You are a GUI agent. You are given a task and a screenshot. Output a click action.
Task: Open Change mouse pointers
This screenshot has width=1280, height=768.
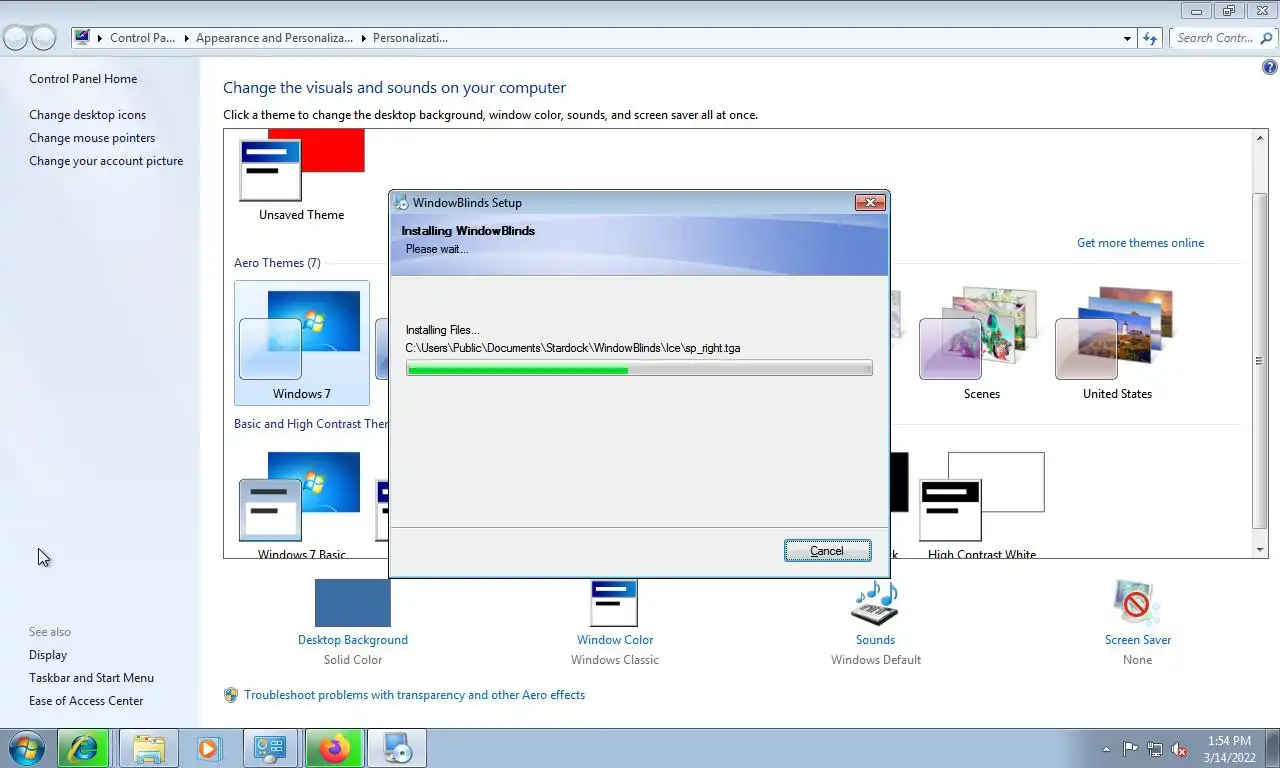pyautogui.click(x=92, y=138)
